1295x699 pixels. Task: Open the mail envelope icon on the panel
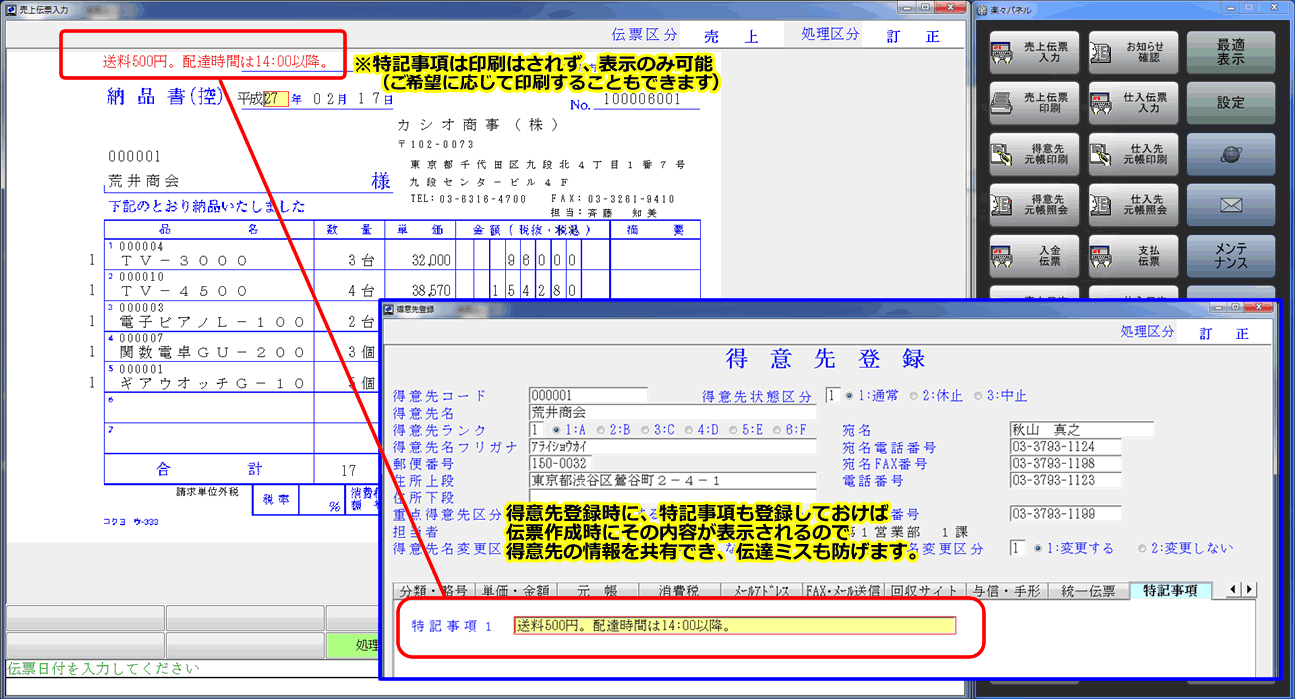coord(1230,204)
